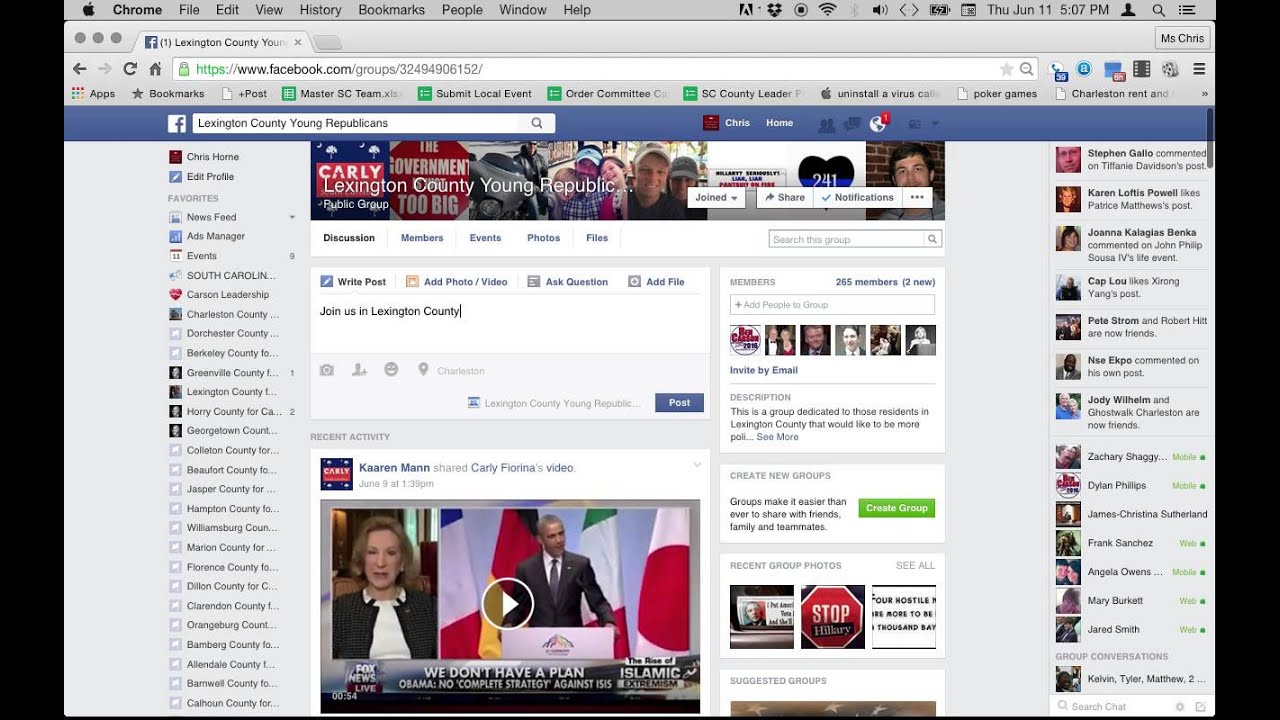Open the Events tab

(x=485, y=238)
